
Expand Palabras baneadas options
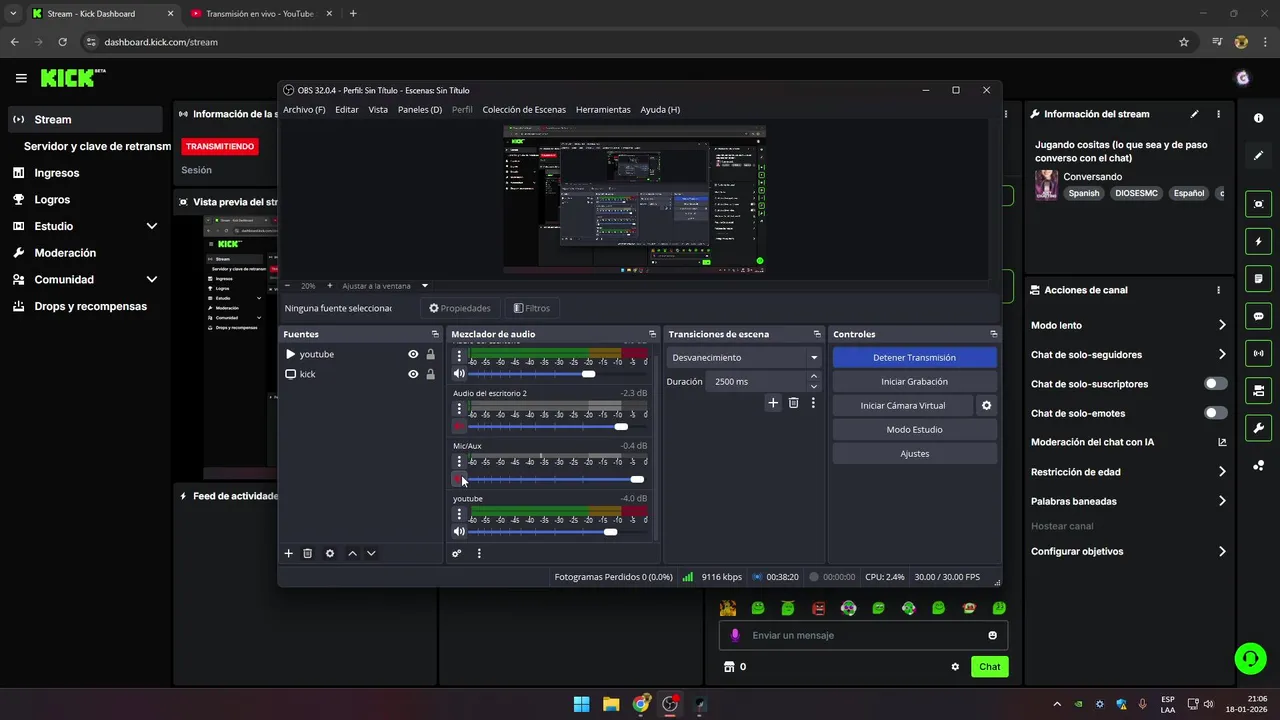[1222, 501]
